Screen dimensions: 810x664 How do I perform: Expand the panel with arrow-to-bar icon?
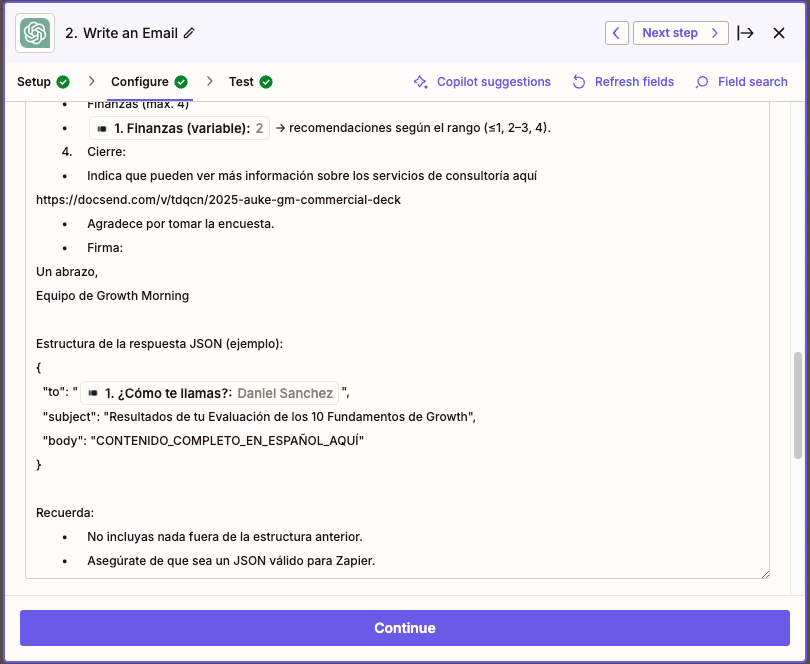pyautogui.click(x=745, y=33)
